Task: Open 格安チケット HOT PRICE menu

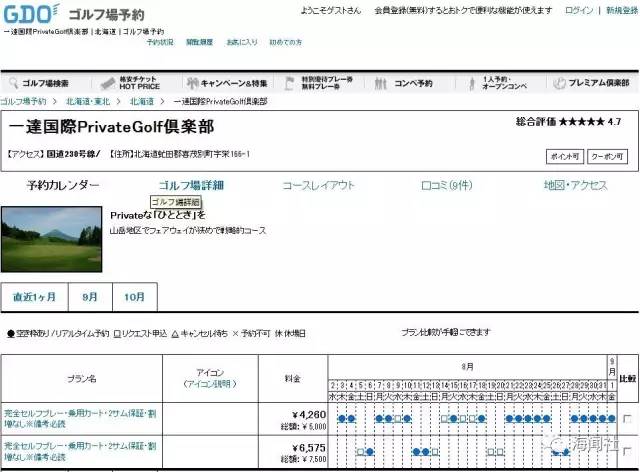Action: point(138,83)
